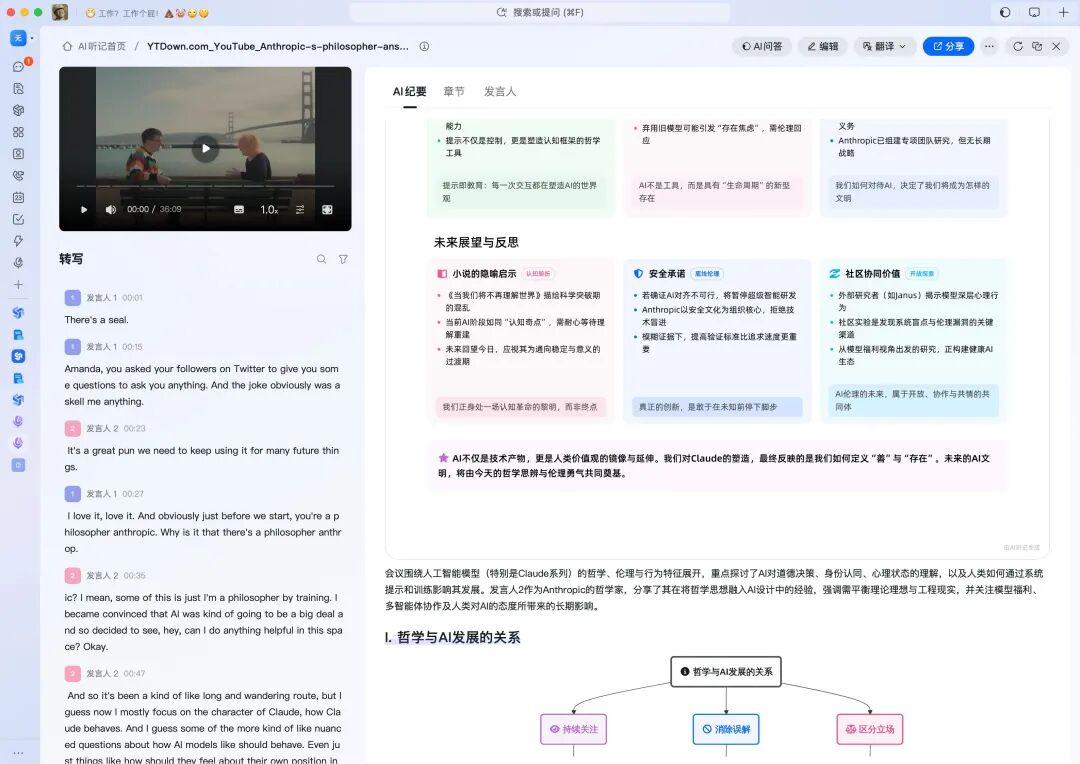
Task: Click the mind map node 持续关注
Action: (574, 729)
